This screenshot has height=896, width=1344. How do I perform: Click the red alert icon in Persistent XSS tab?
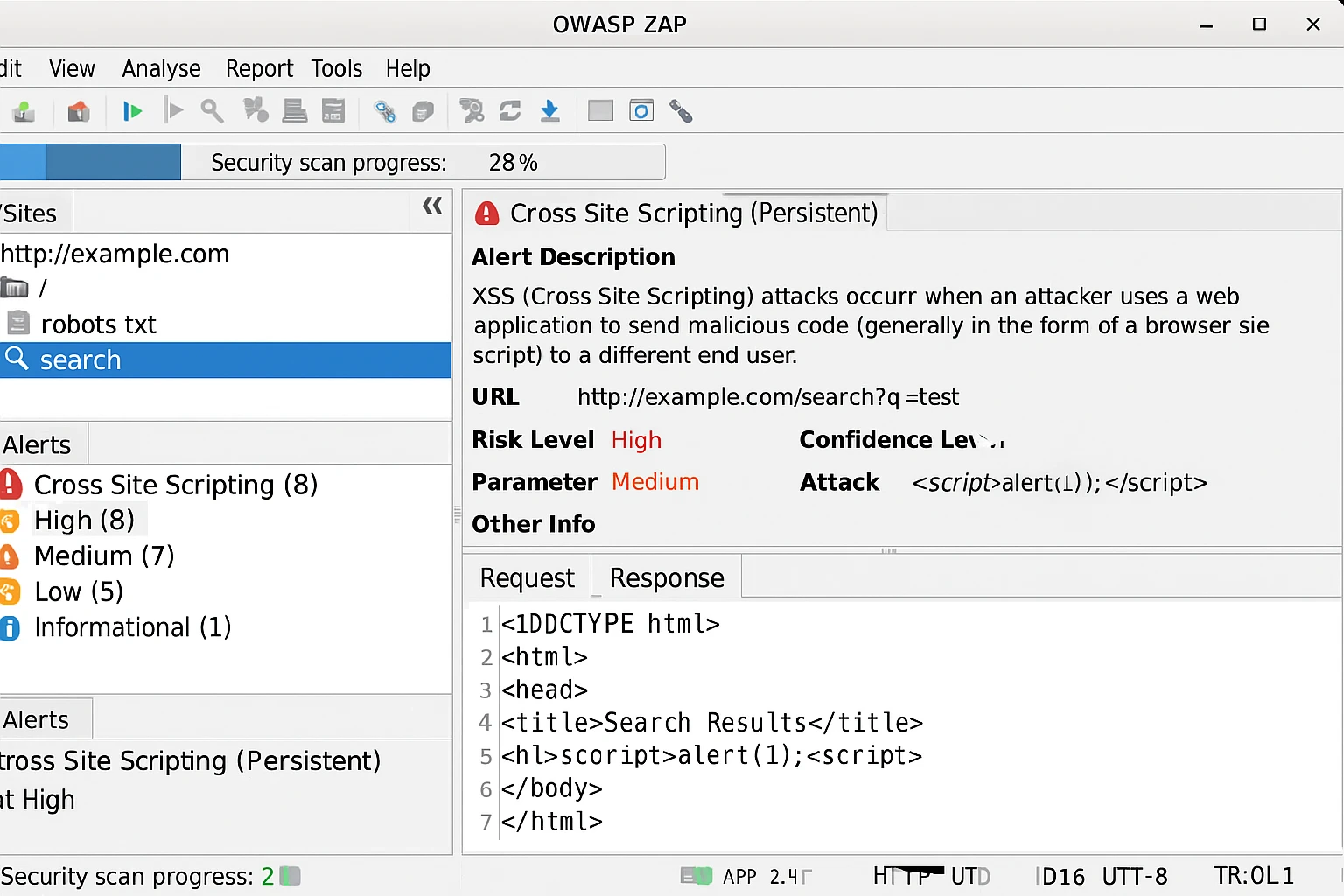click(x=486, y=213)
